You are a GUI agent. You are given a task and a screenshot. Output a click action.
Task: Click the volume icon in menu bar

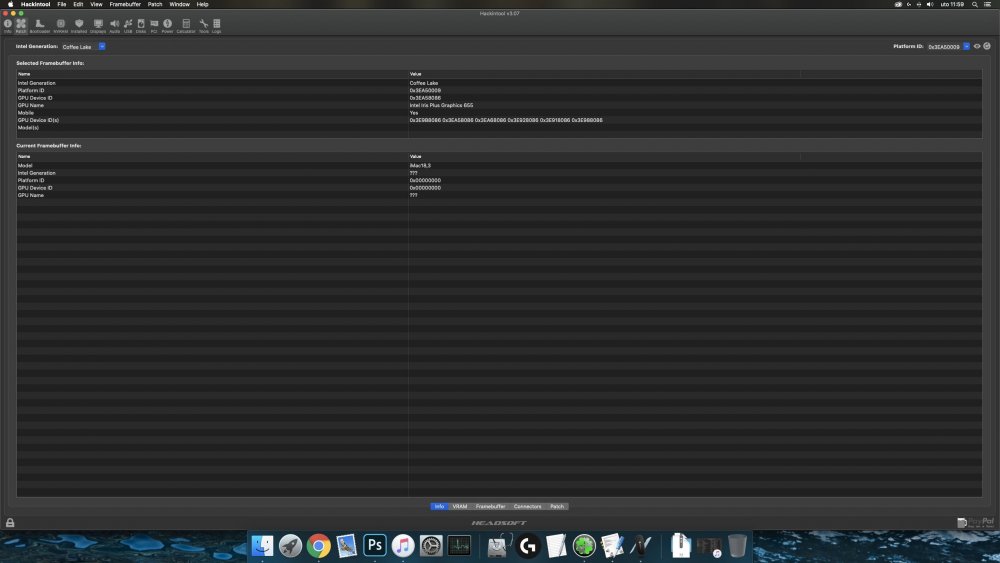(930, 4)
